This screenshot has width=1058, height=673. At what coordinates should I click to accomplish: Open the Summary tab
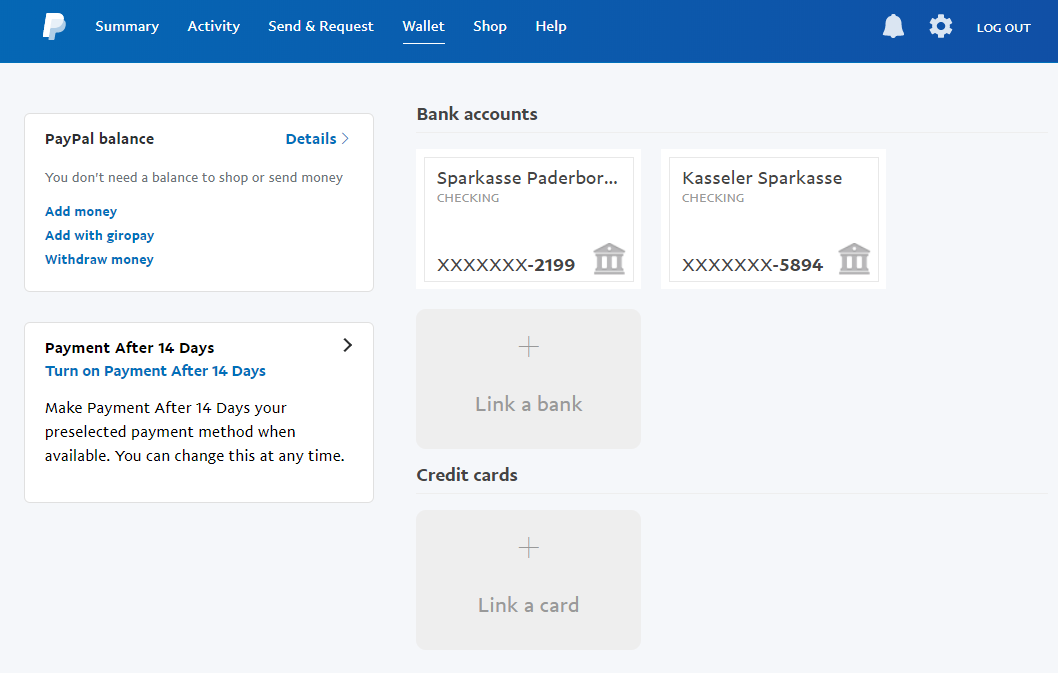(x=127, y=26)
